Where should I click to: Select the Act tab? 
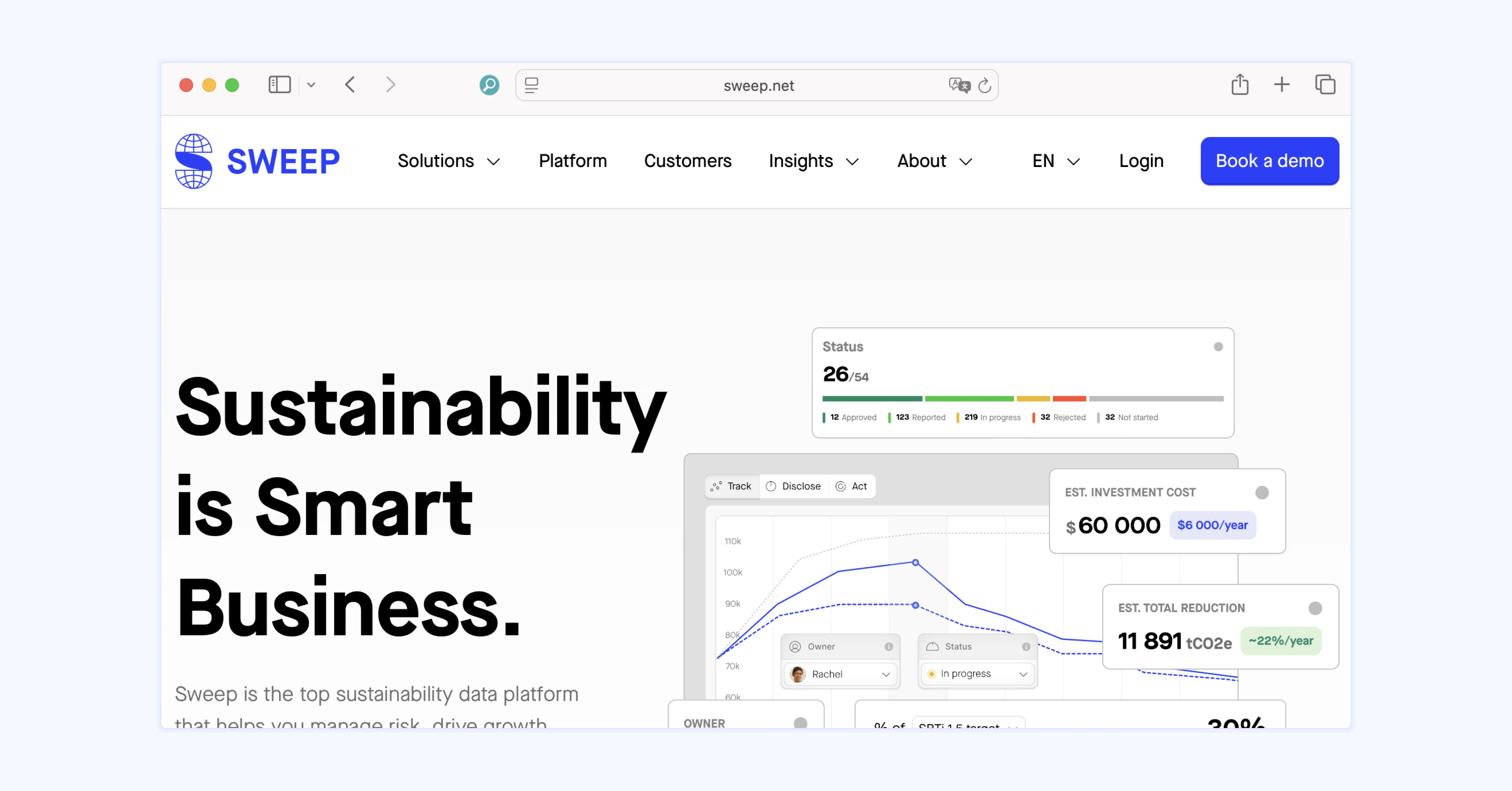(x=851, y=486)
